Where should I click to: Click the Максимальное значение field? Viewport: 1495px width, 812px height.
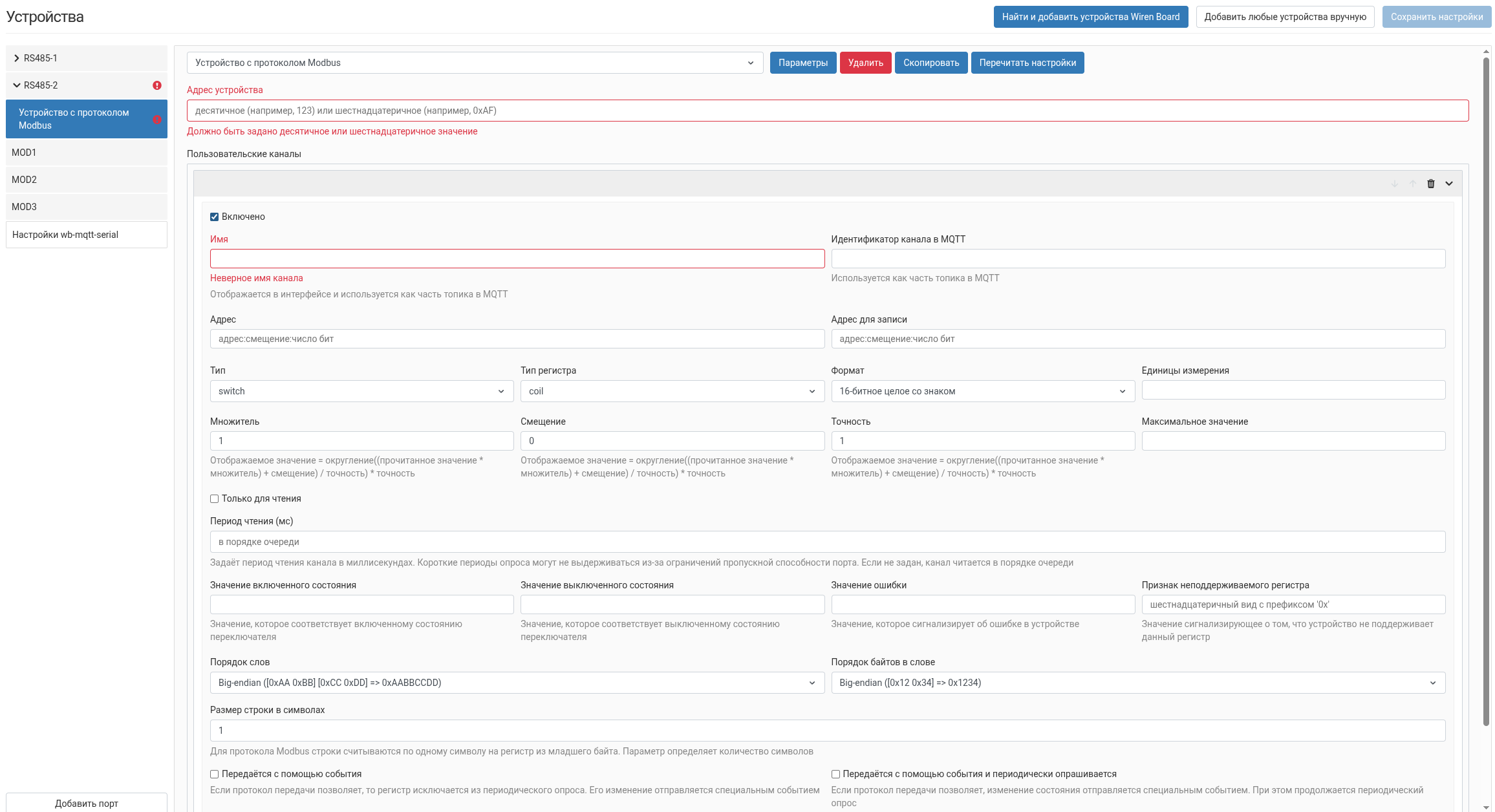[1293, 441]
